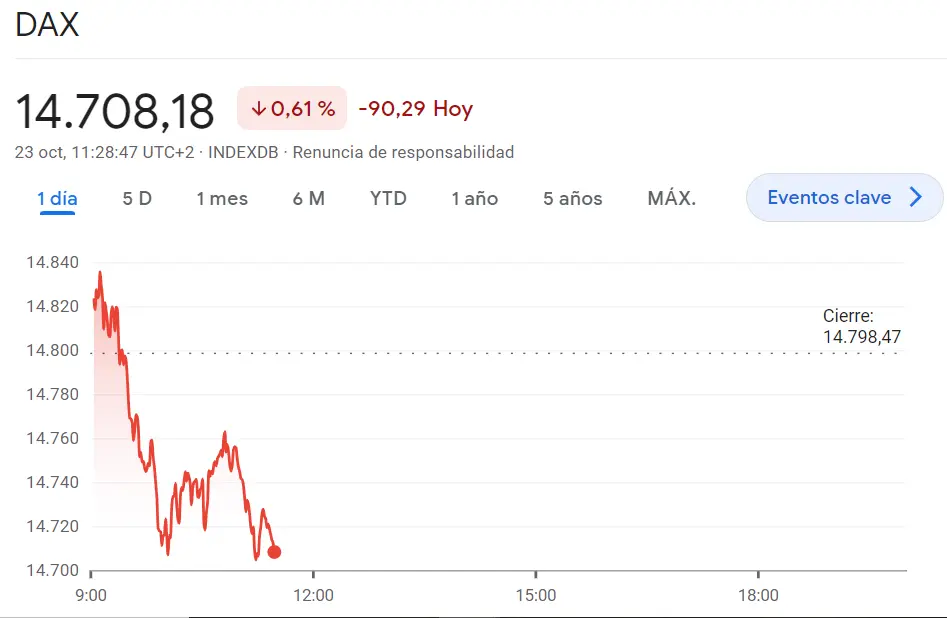Click the current price 14.708,18

117,108
